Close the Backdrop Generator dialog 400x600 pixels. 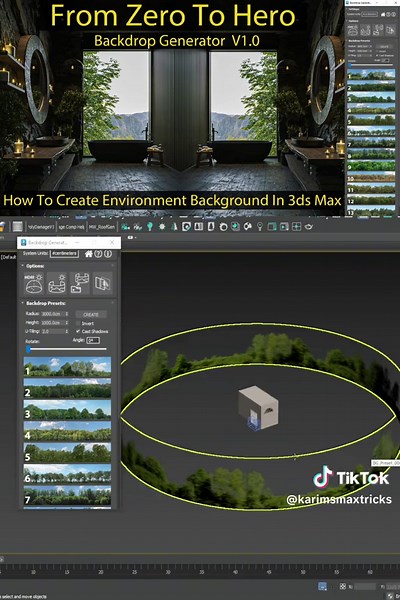pyautogui.click(x=112, y=242)
